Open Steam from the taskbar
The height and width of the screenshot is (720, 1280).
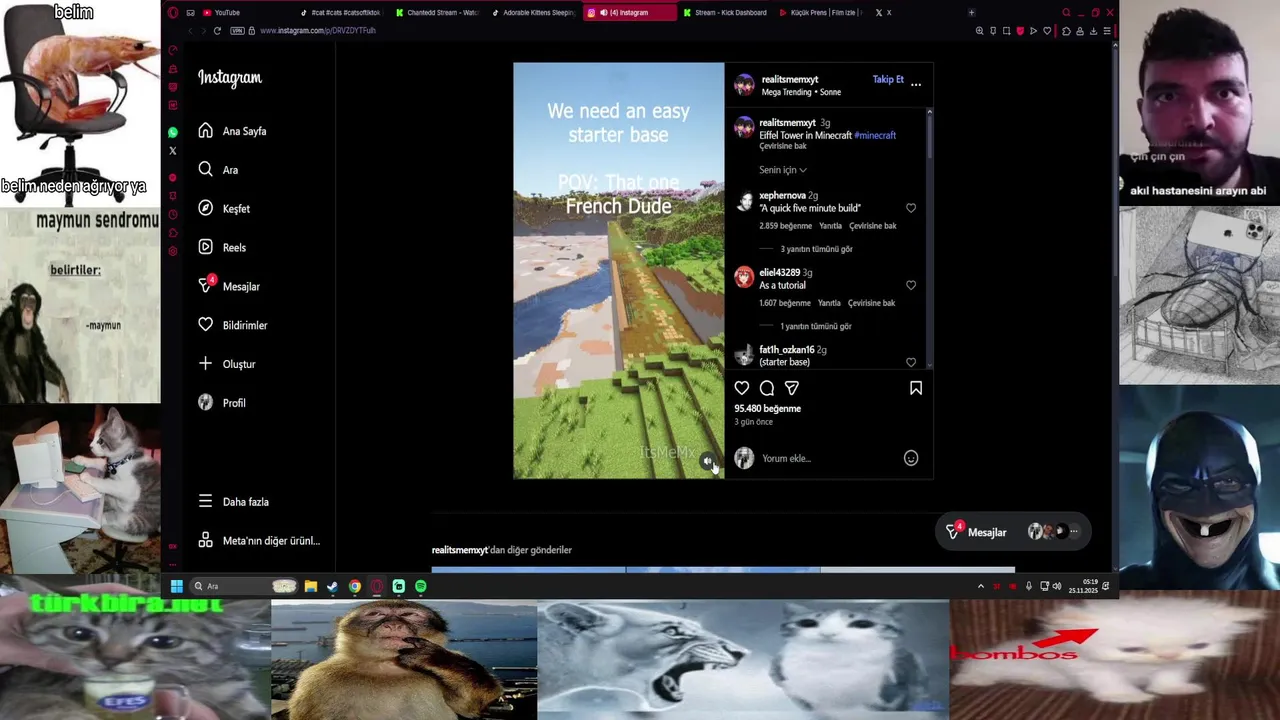click(333, 586)
